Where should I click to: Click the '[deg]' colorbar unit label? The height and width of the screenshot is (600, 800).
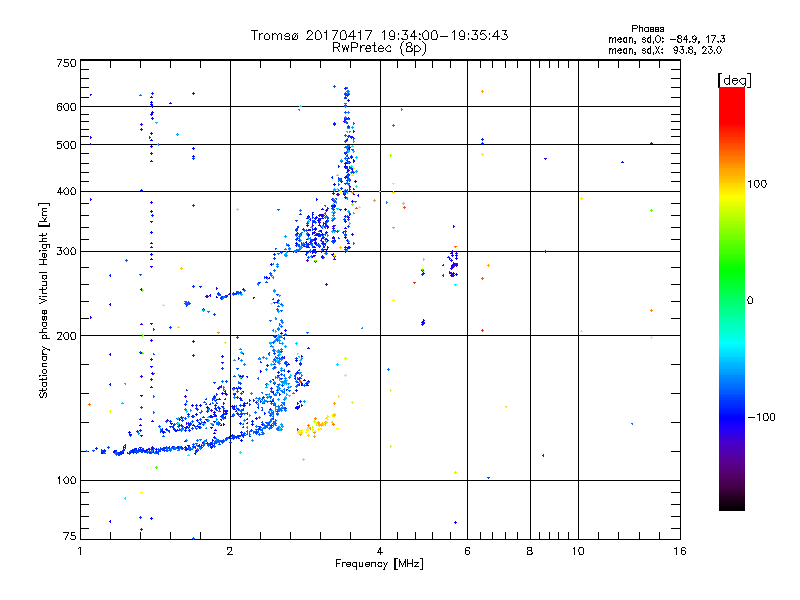pyautogui.click(x=734, y=80)
